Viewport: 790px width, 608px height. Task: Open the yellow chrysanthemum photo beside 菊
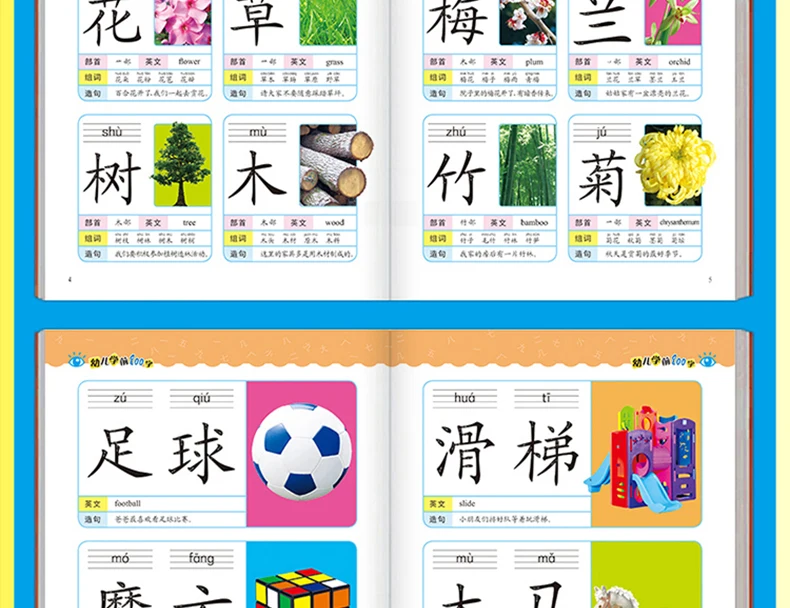675,165
